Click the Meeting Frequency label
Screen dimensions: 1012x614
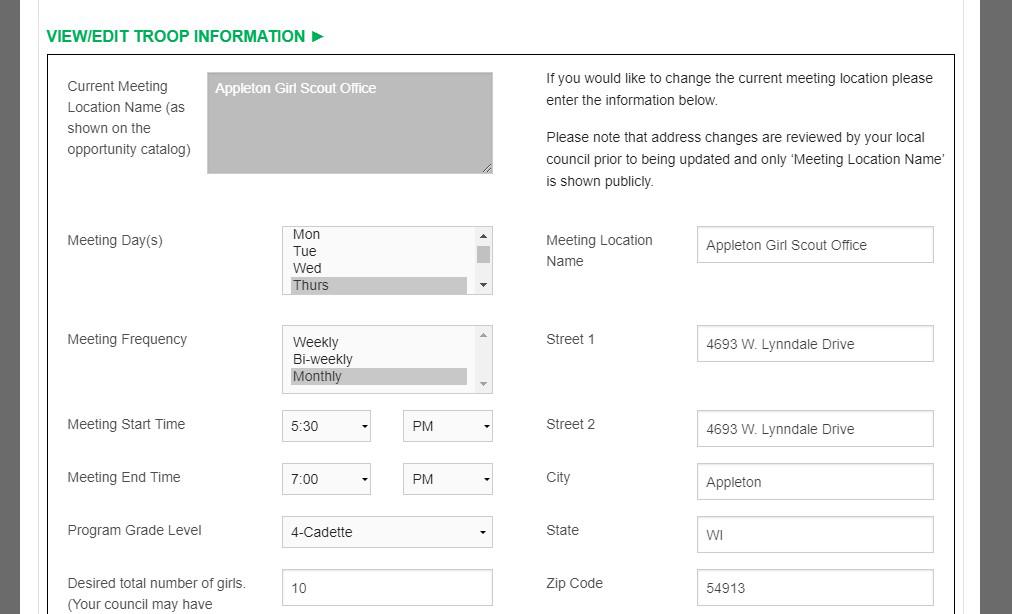click(127, 339)
